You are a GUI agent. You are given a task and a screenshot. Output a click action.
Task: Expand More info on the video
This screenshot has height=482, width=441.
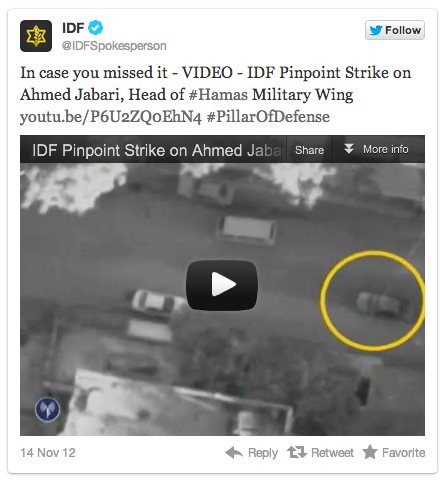(x=379, y=149)
